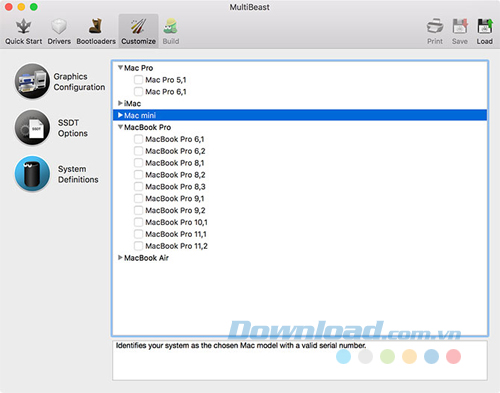Viewport: 500px width, 393px height.
Task: Open the Drivers shield icon
Action: coord(59,27)
